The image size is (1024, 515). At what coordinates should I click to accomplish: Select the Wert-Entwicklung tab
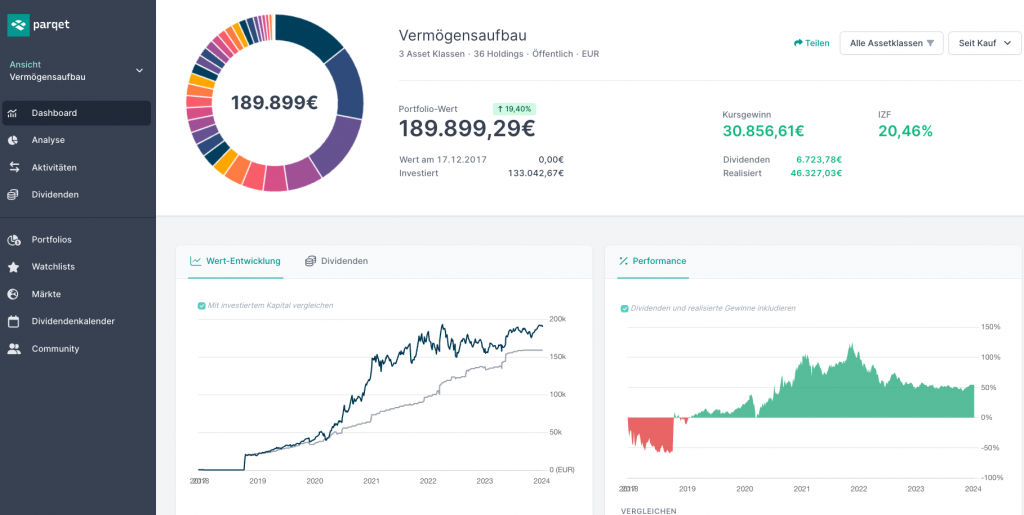tap(235, 261)
